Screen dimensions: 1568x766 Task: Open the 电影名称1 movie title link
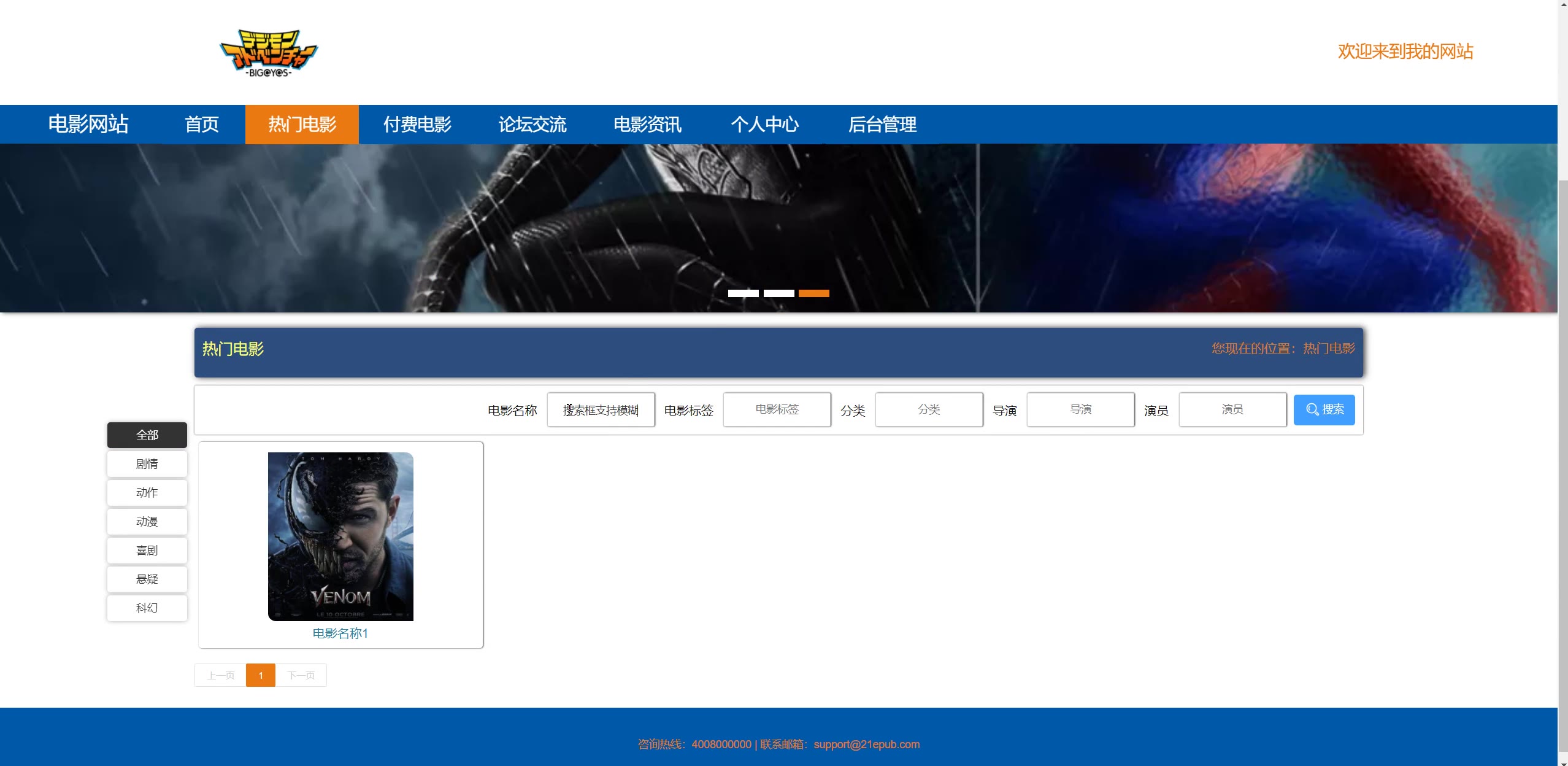coord(340,633)
